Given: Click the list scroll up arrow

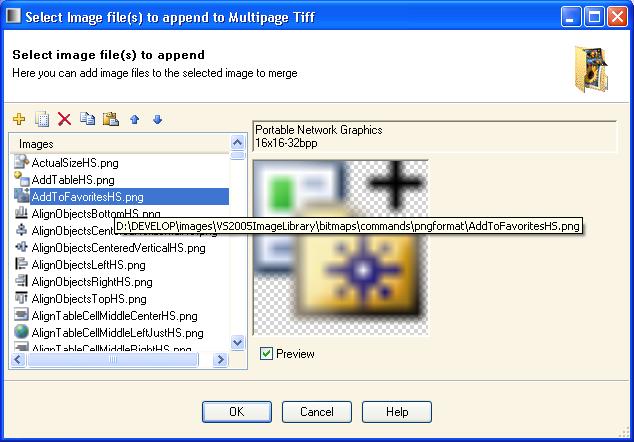Looking at the screenshot, I should [237, 142].
